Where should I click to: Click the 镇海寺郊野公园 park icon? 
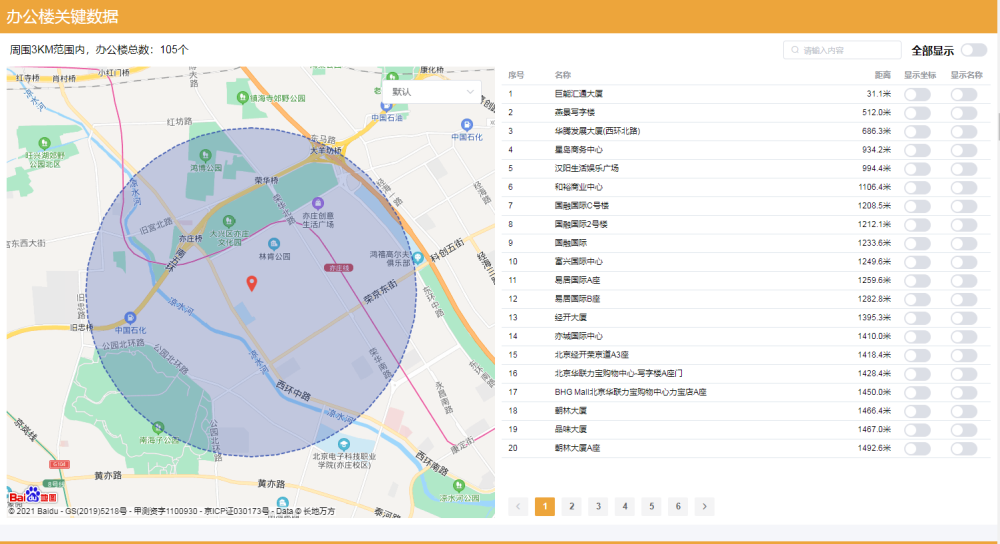click(242, 97)
